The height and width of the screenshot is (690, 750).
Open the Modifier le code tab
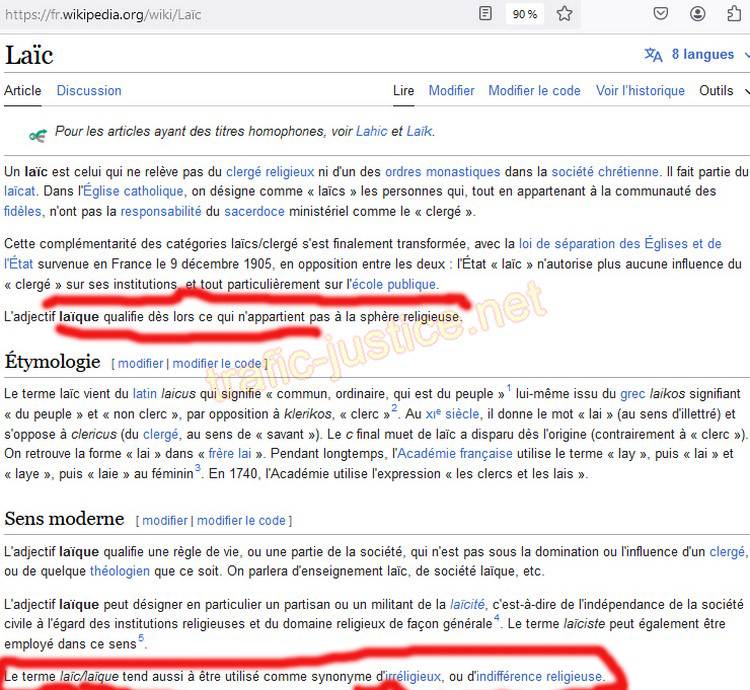[x=534, y=90]
